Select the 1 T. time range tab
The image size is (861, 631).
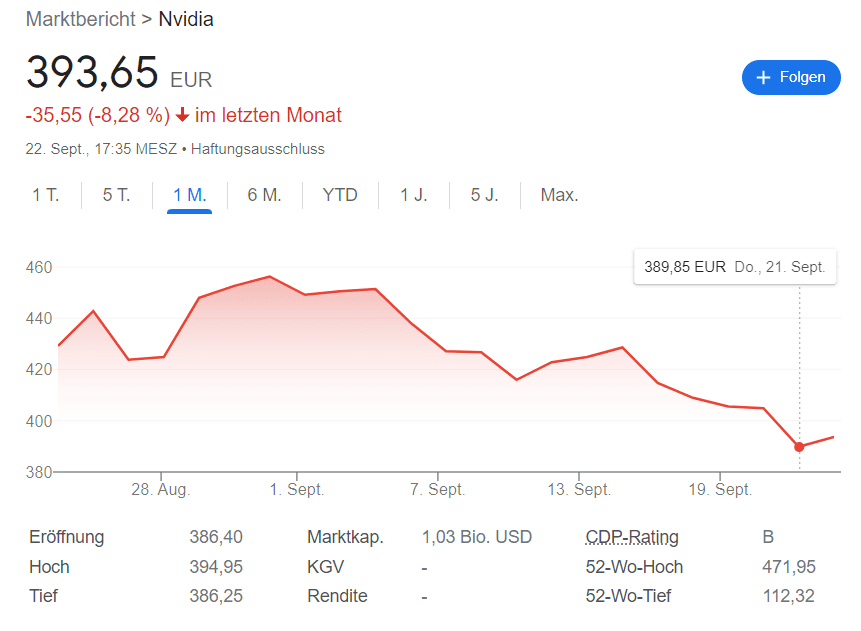click(46, 195)
